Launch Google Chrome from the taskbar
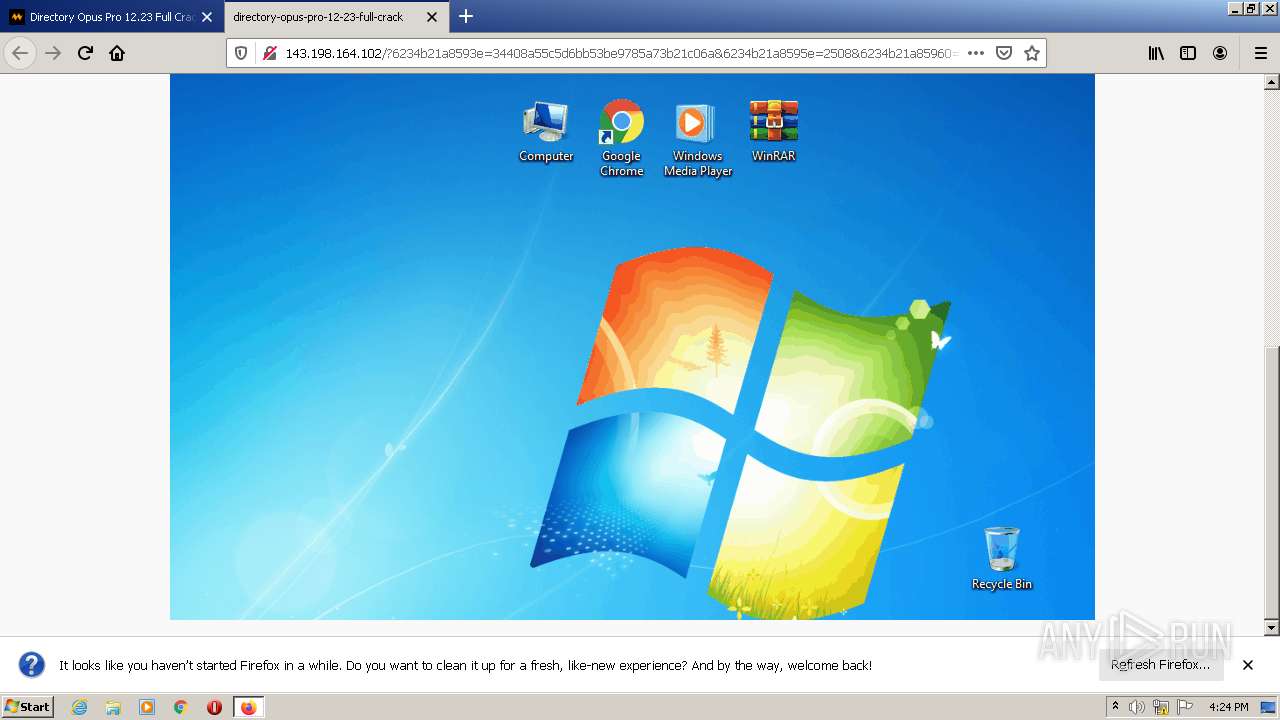The image size is (1280, 720). tap(180, 707)
